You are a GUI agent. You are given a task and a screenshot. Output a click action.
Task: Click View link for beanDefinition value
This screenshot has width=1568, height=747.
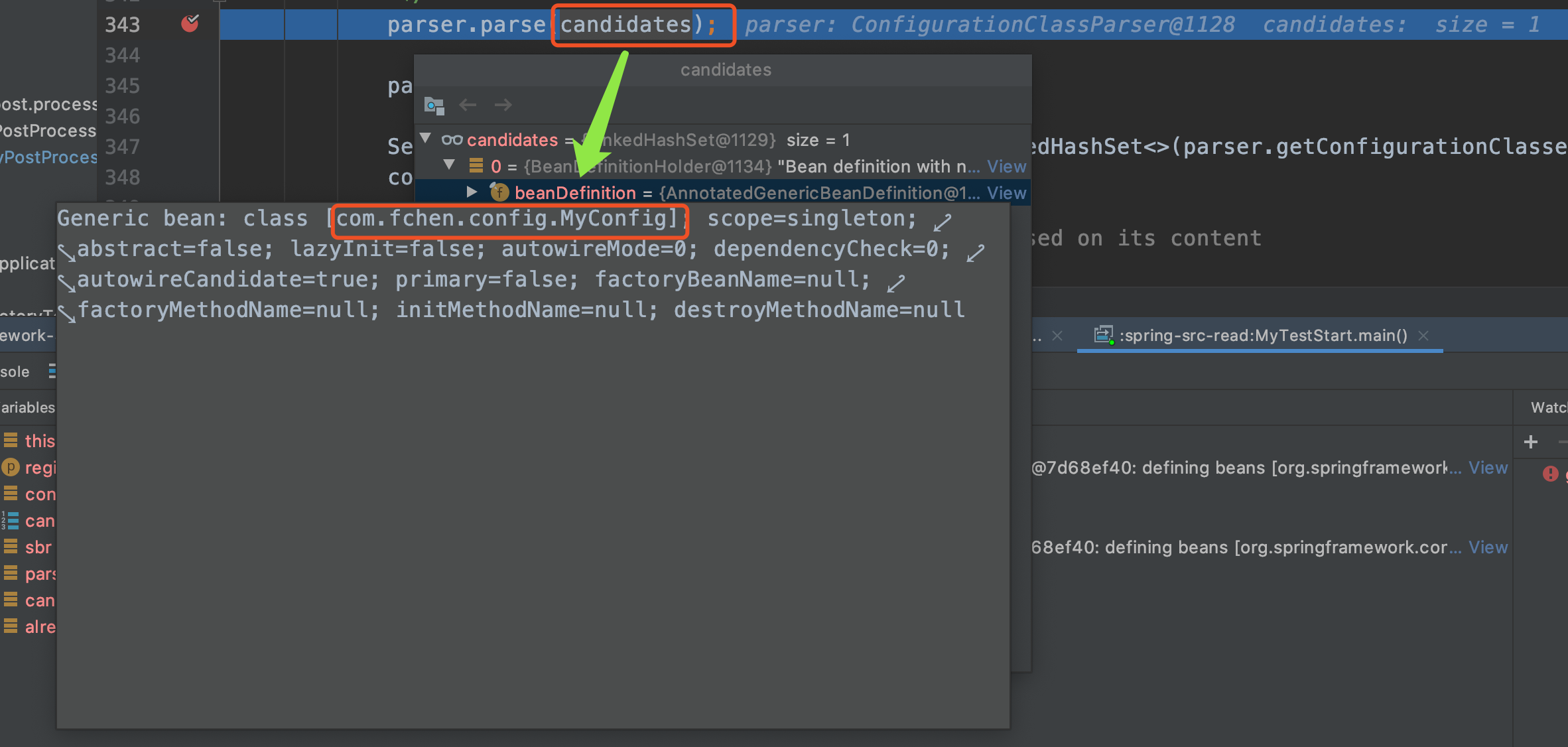click(x=1006, y=193)
